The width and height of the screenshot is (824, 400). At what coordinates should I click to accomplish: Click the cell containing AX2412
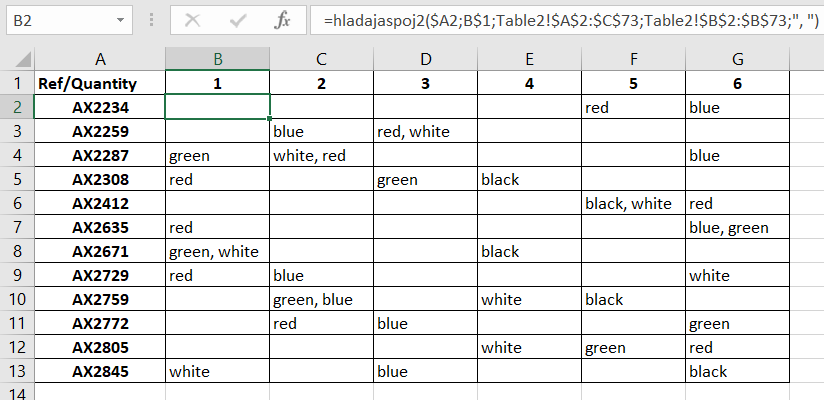pyautogui.click(x=99, y=203)
